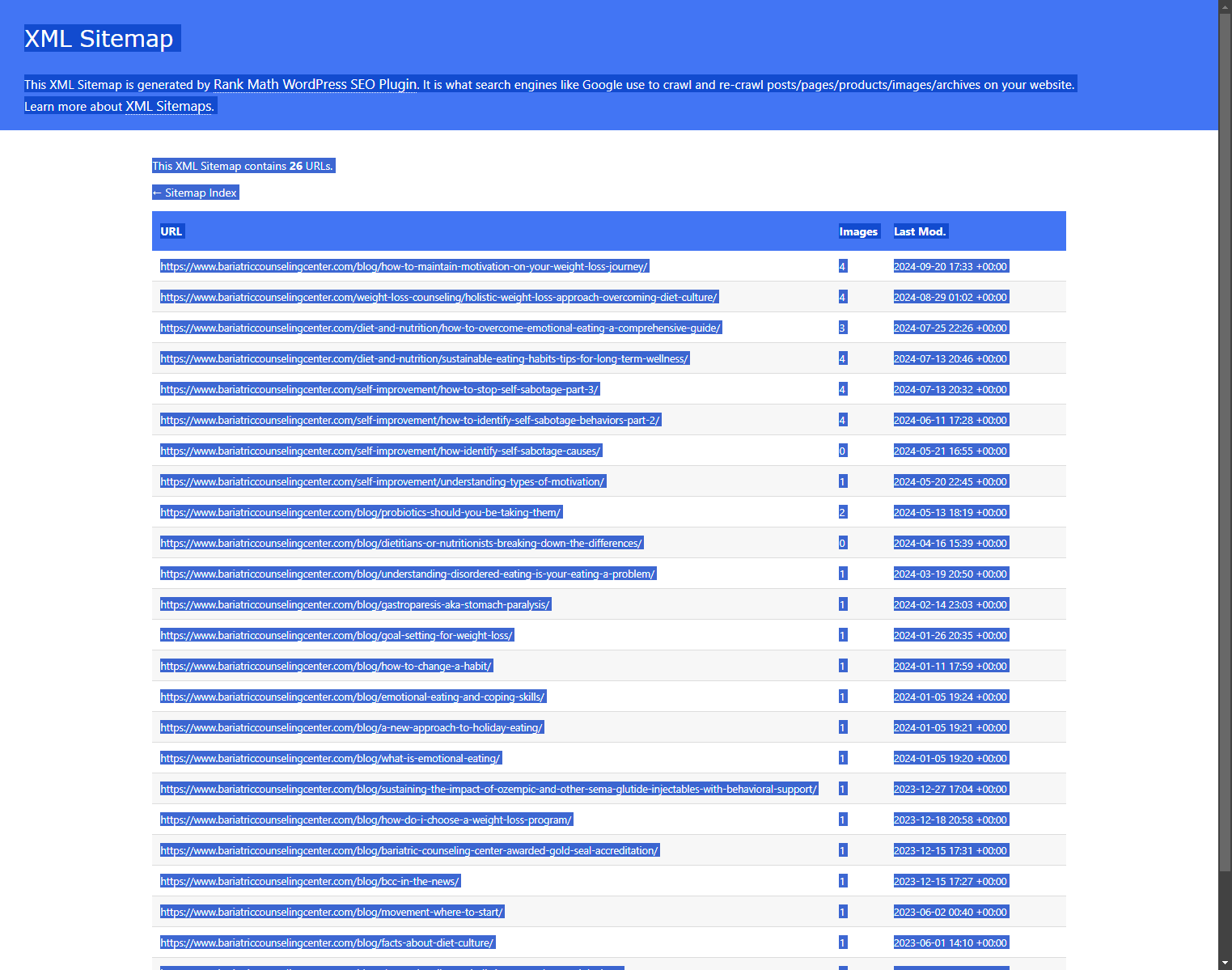Click the Last Mod. column header
Image resolution: width=1232 pixels, height=970 pixels.
[x=920, y=231]
